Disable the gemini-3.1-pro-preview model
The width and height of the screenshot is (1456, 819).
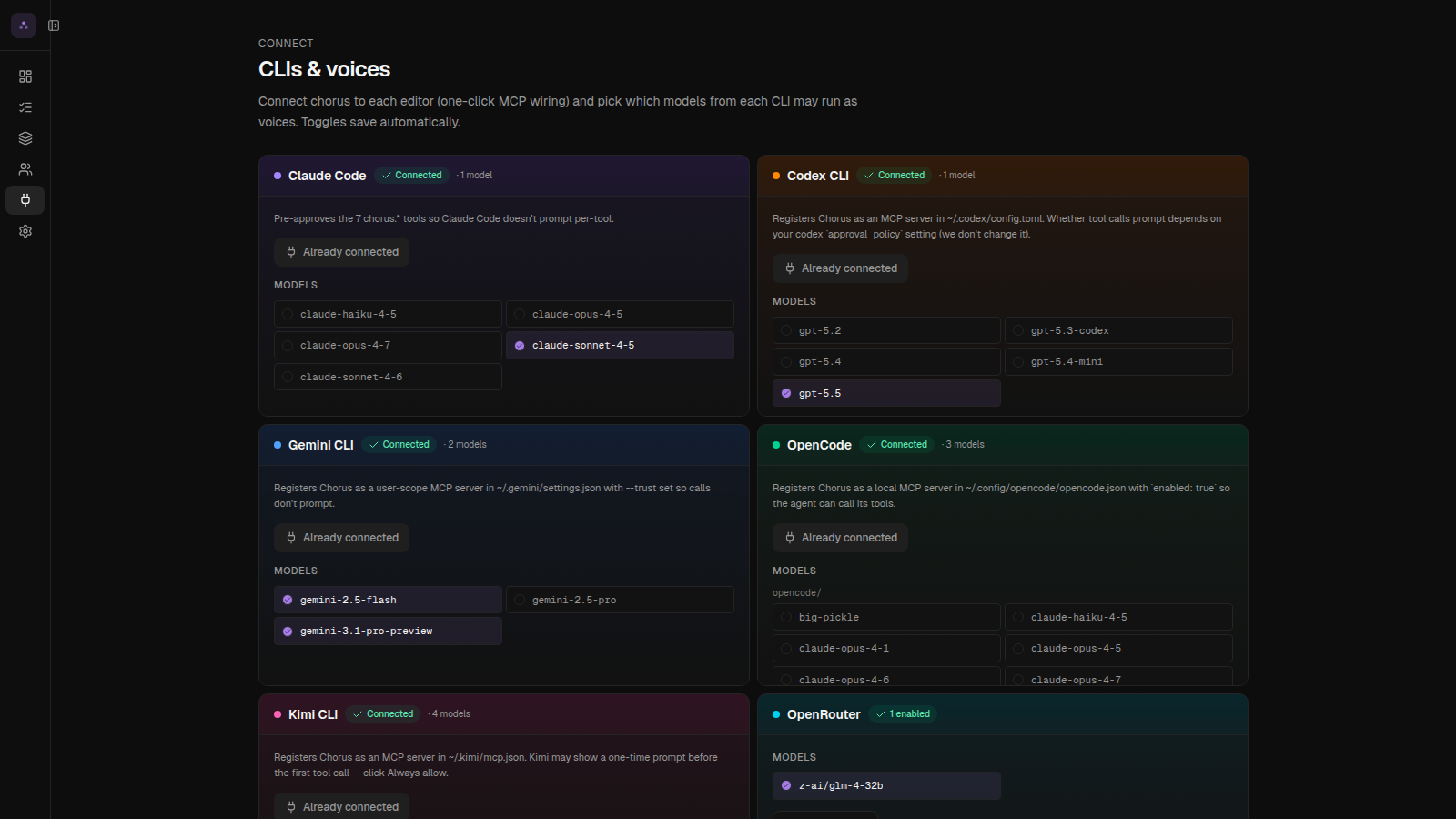click(388, 632)
